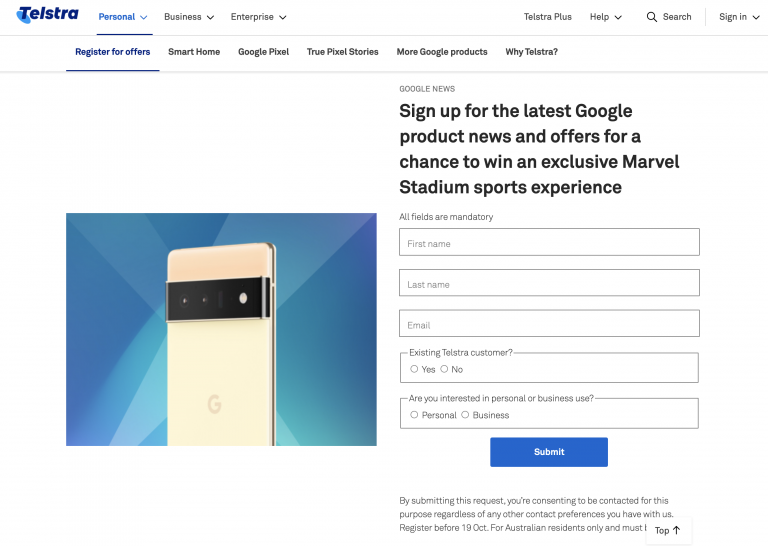Switch to the Smart Home tab
768x546 pixels.
click(194, 52)
